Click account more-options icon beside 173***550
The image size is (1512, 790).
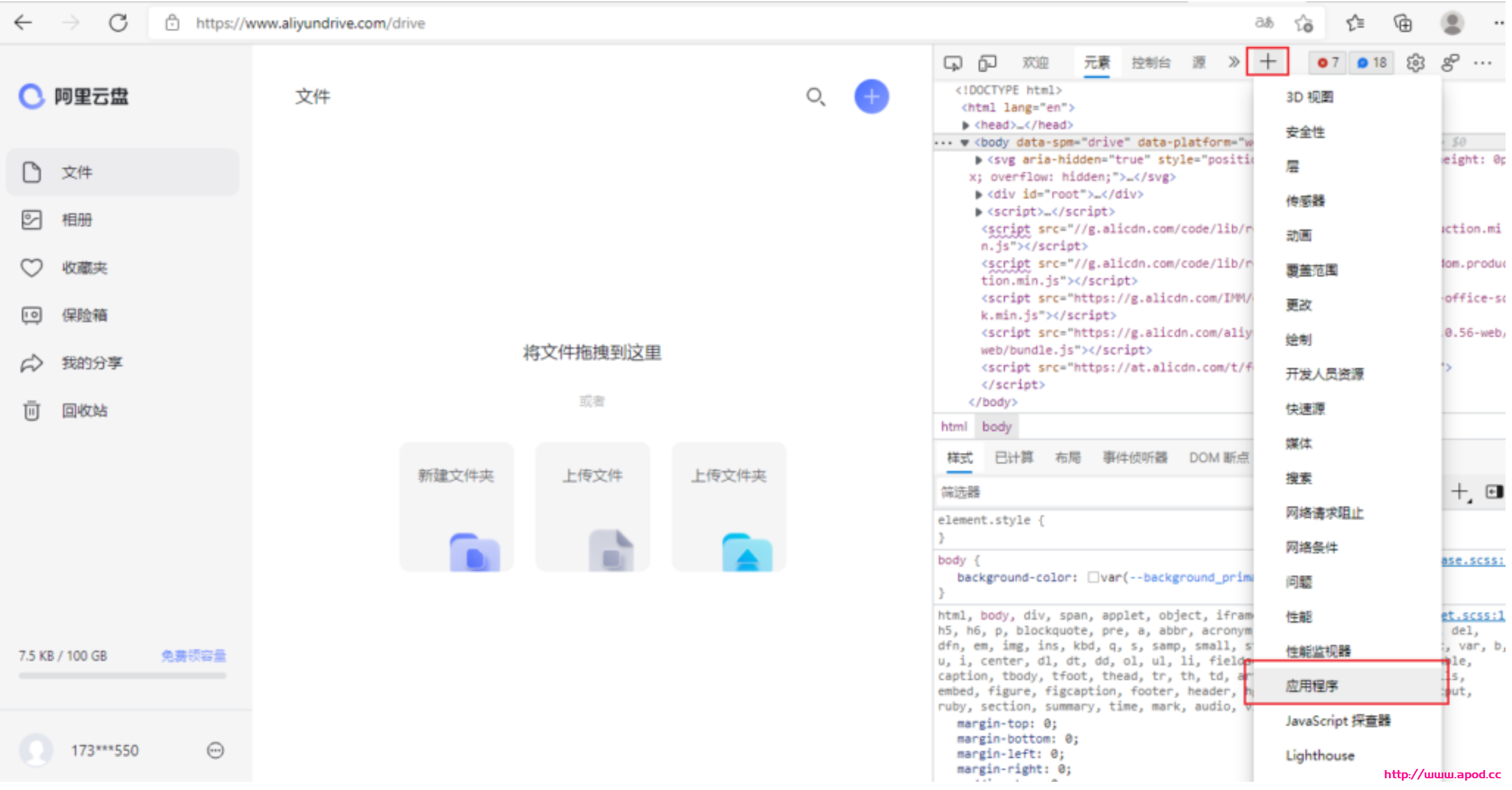click(215, 750)
